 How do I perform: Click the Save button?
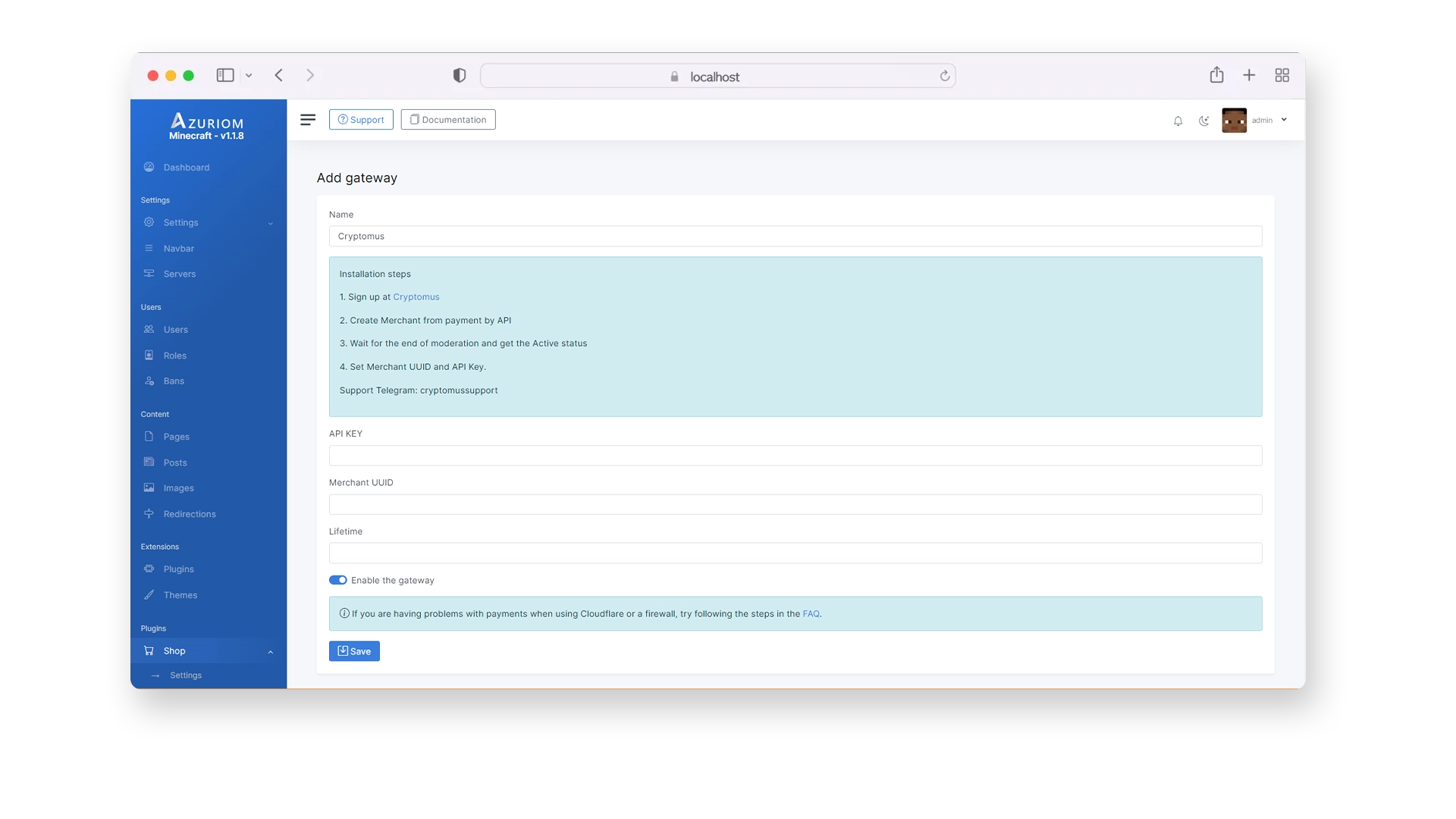click(x=354, y=651)
